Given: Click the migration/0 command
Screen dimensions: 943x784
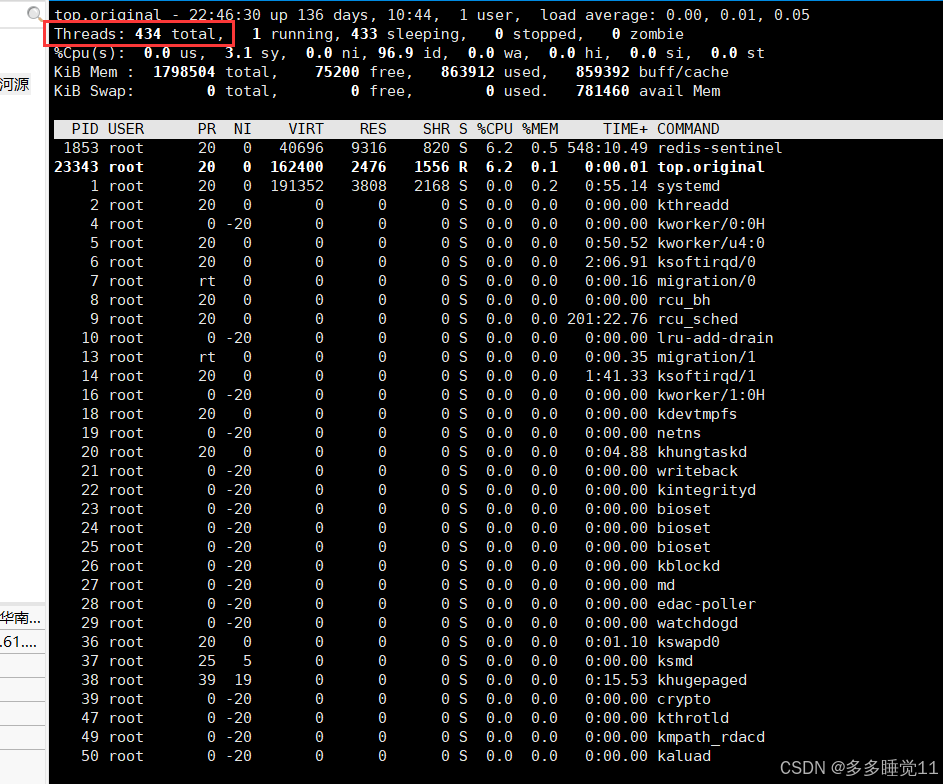Looking at the screenshot, I should (x=706, y=281).
